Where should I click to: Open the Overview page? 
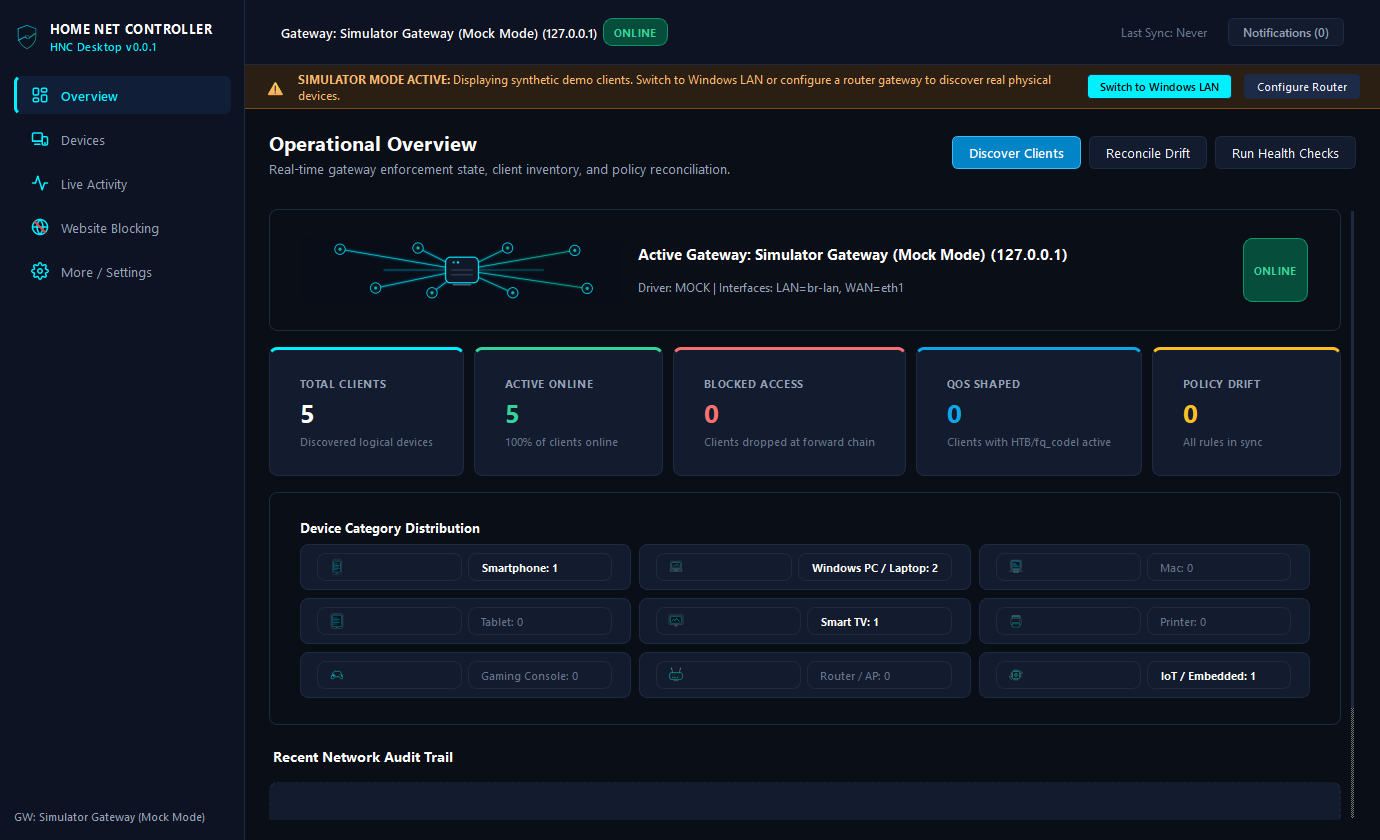click(x=123, y=96)
